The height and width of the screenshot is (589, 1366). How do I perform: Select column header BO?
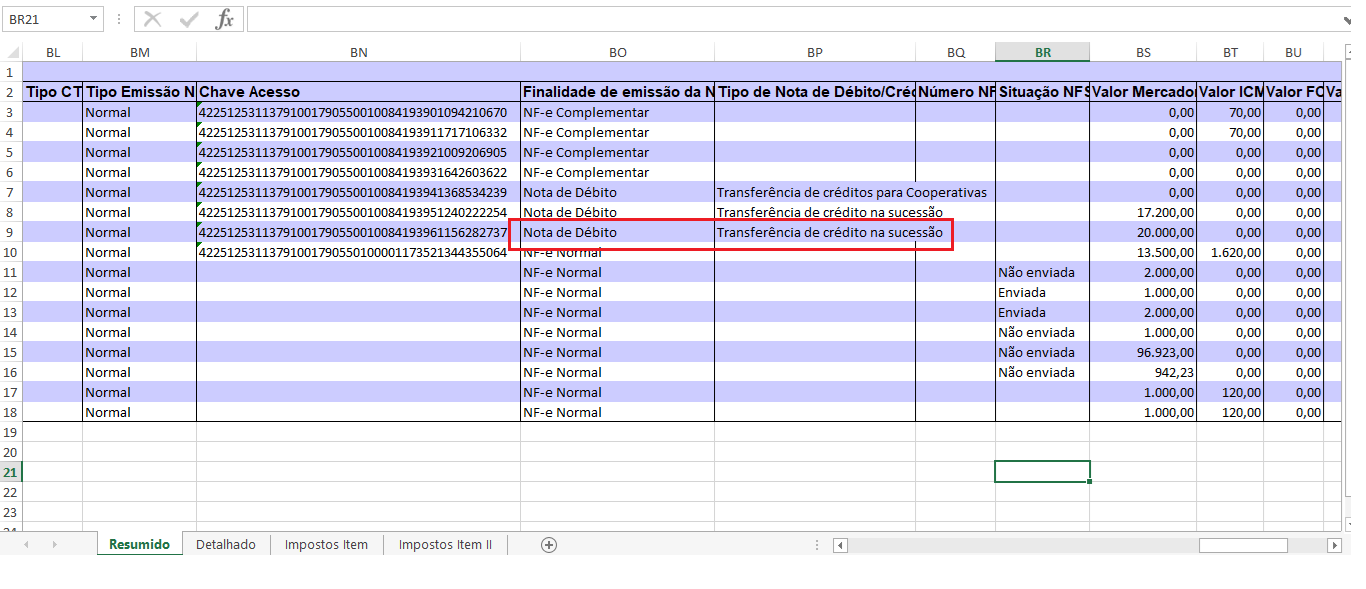coord(617,52)
